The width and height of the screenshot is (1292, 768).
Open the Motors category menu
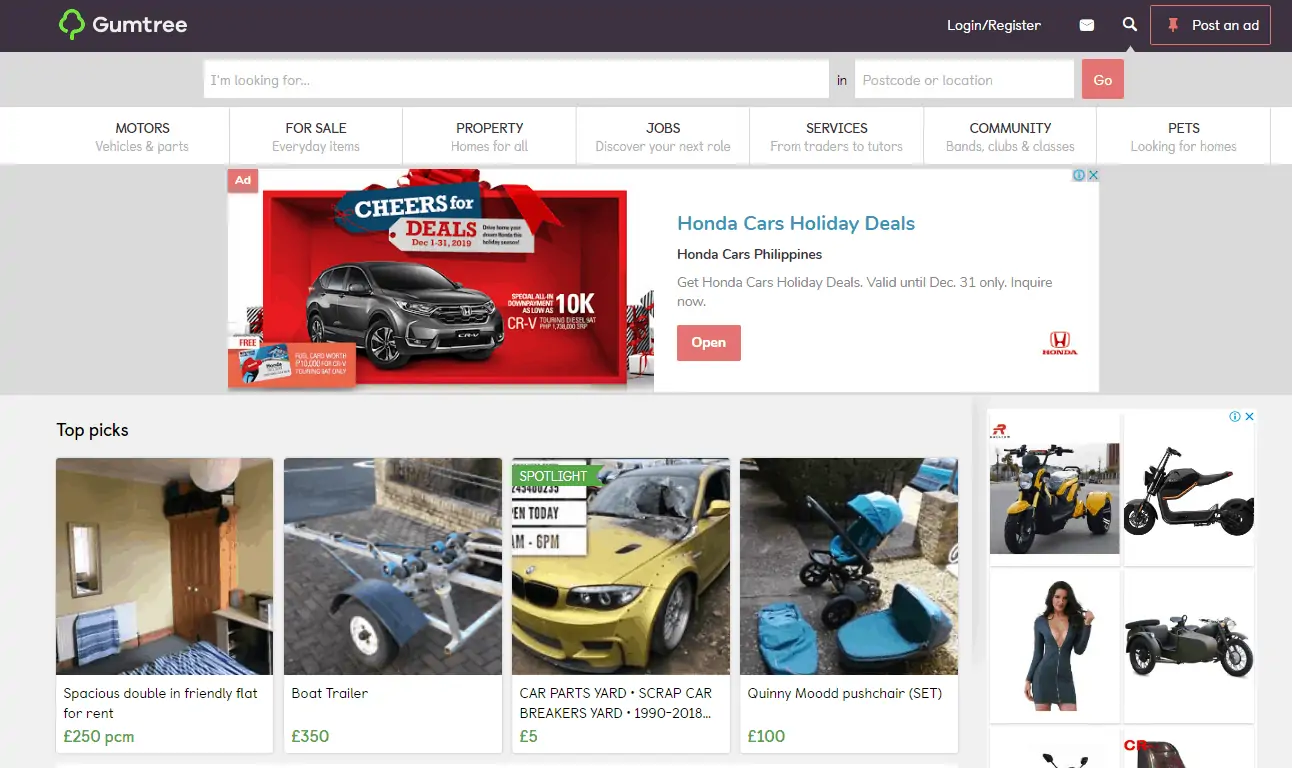point(142,136)
